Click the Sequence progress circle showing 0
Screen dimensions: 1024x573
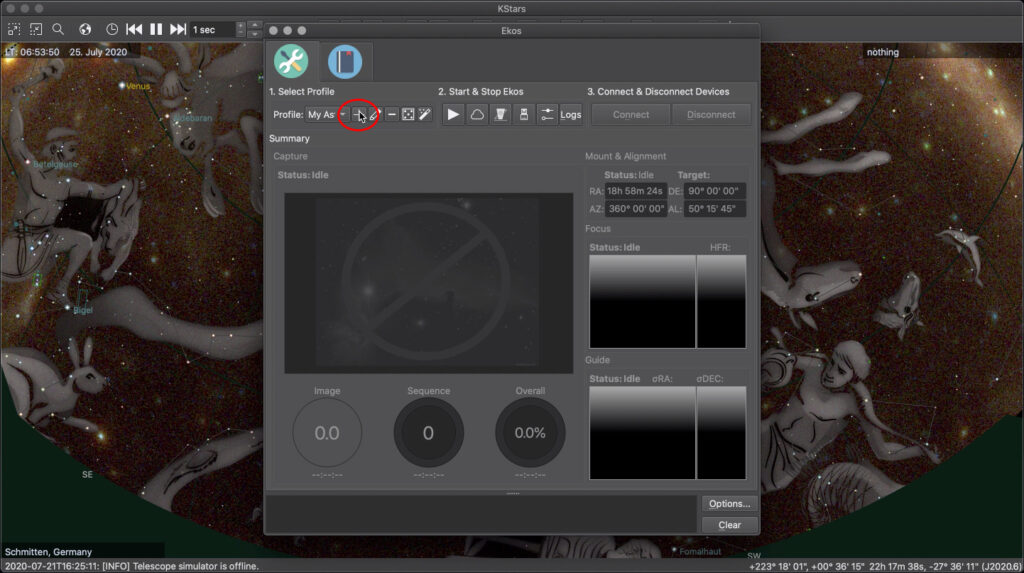pos(428,433)
